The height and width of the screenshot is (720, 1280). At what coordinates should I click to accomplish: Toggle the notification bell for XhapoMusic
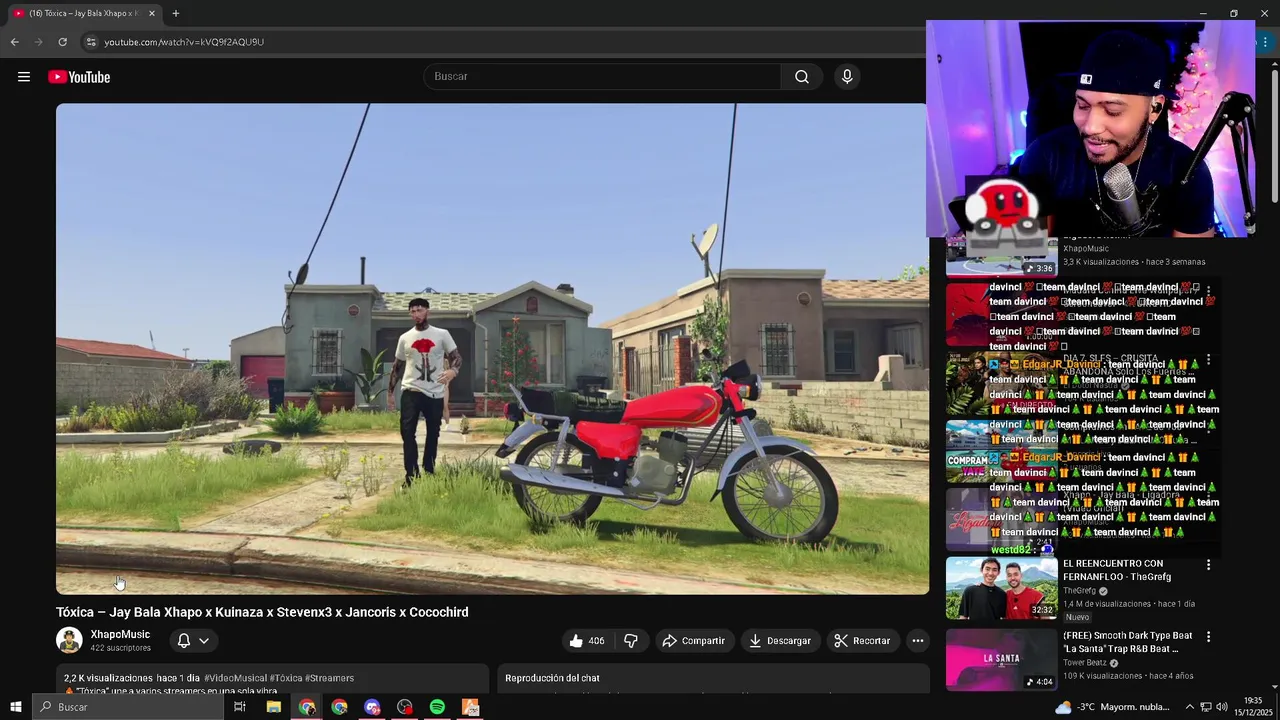point(183,640)
